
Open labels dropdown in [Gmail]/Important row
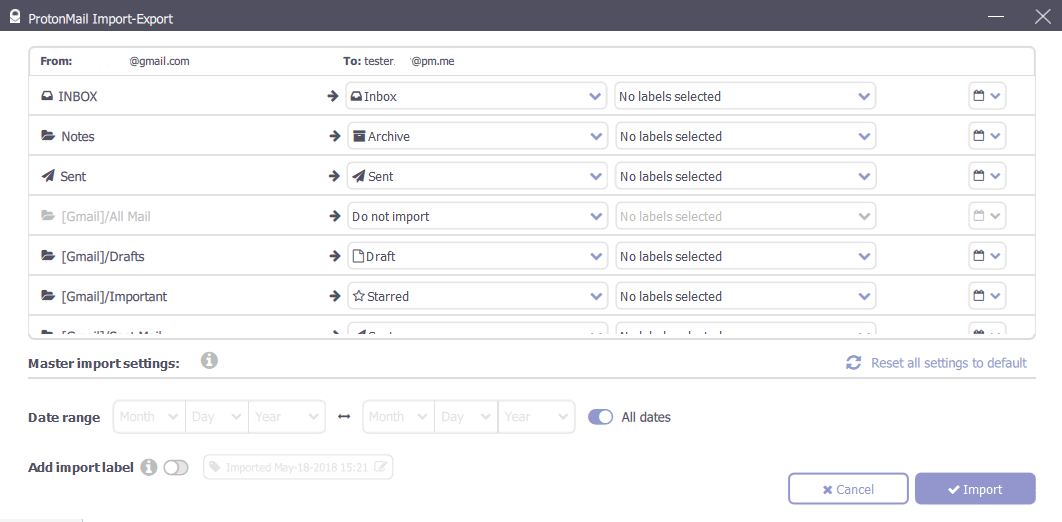746,296
